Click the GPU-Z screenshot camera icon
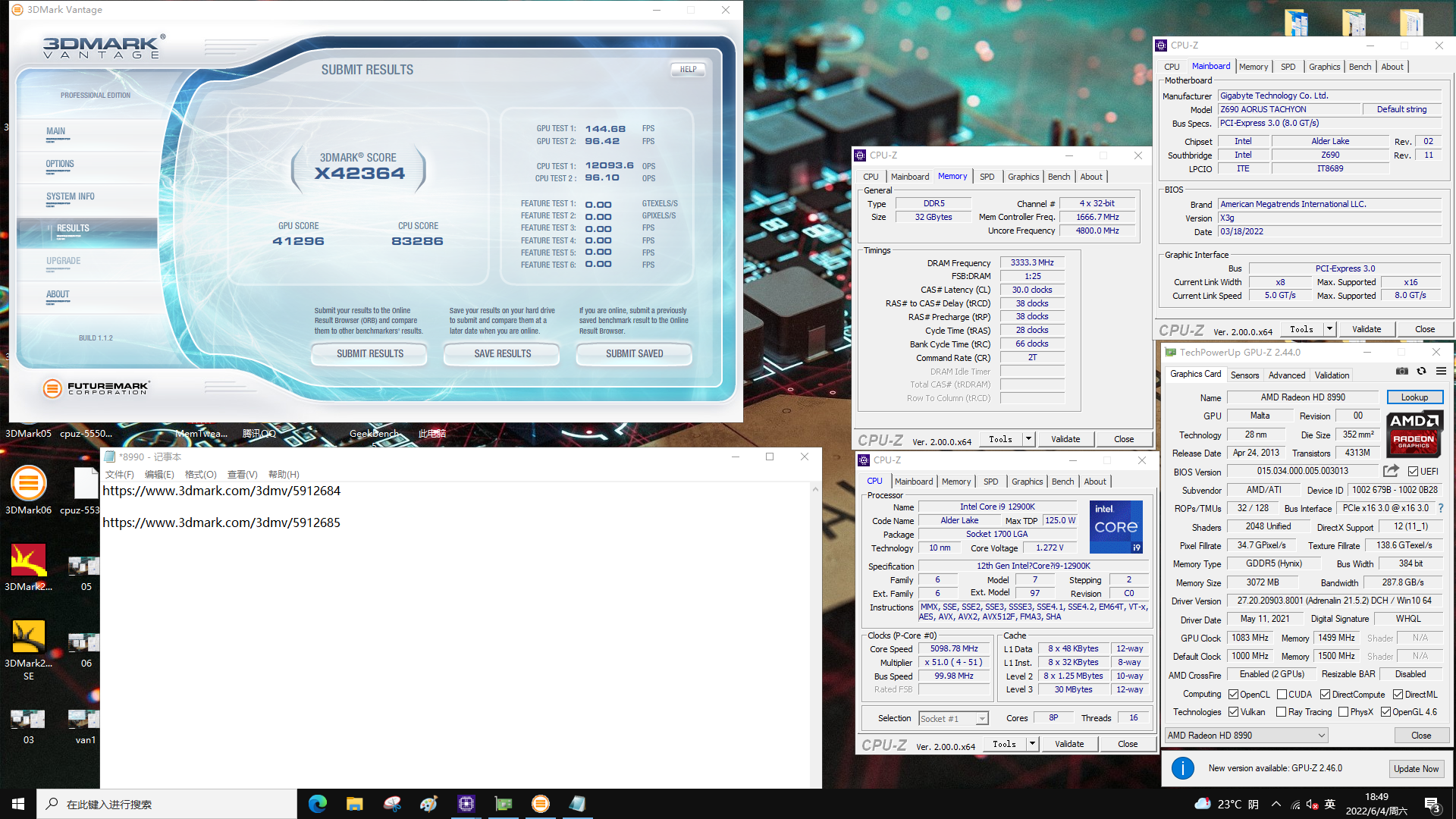The width and height of the screenshot is (1456, 819). pos(1402,372)
